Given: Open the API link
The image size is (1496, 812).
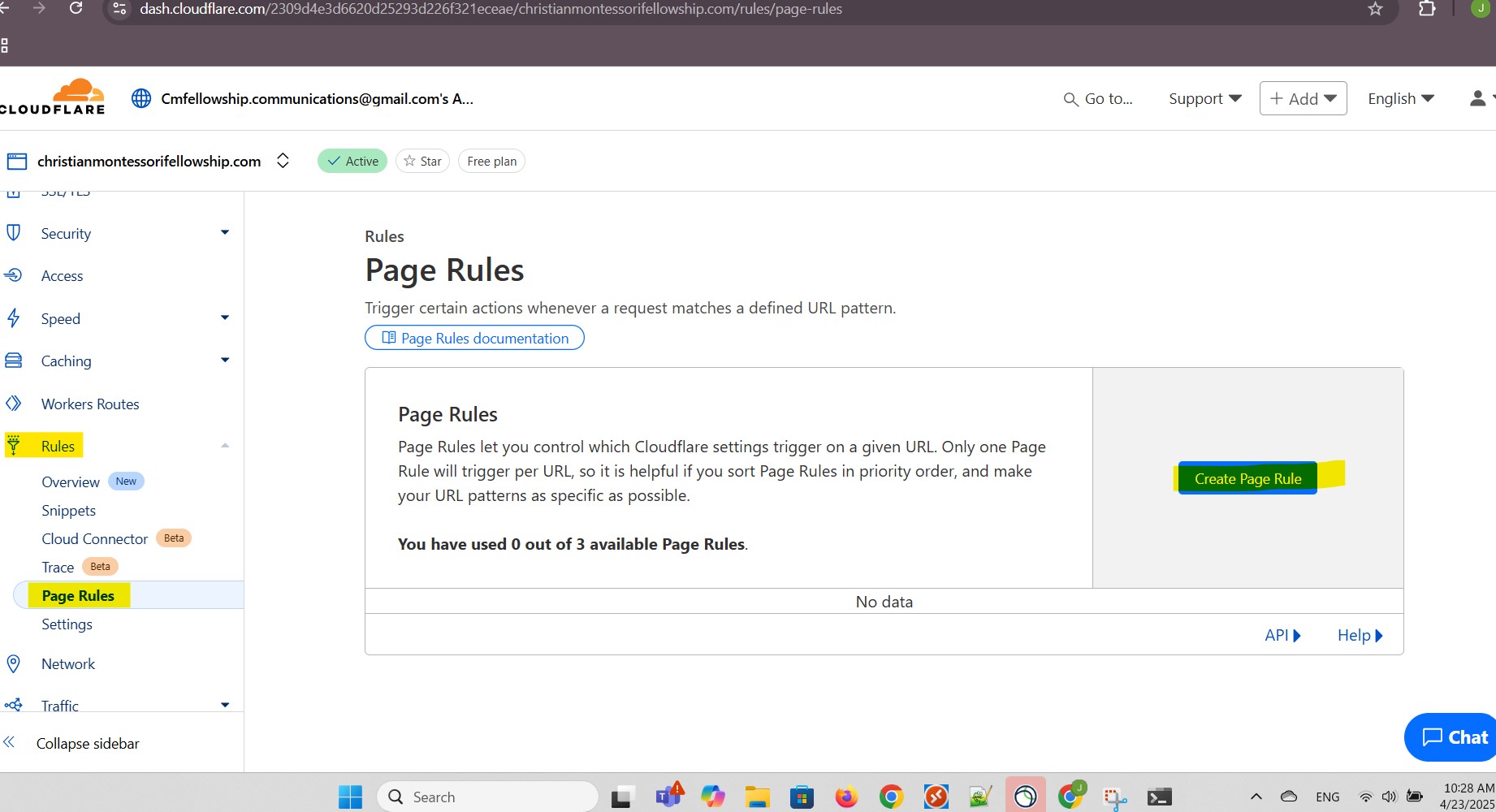Looking at the screenshot, I should 1283,635.
